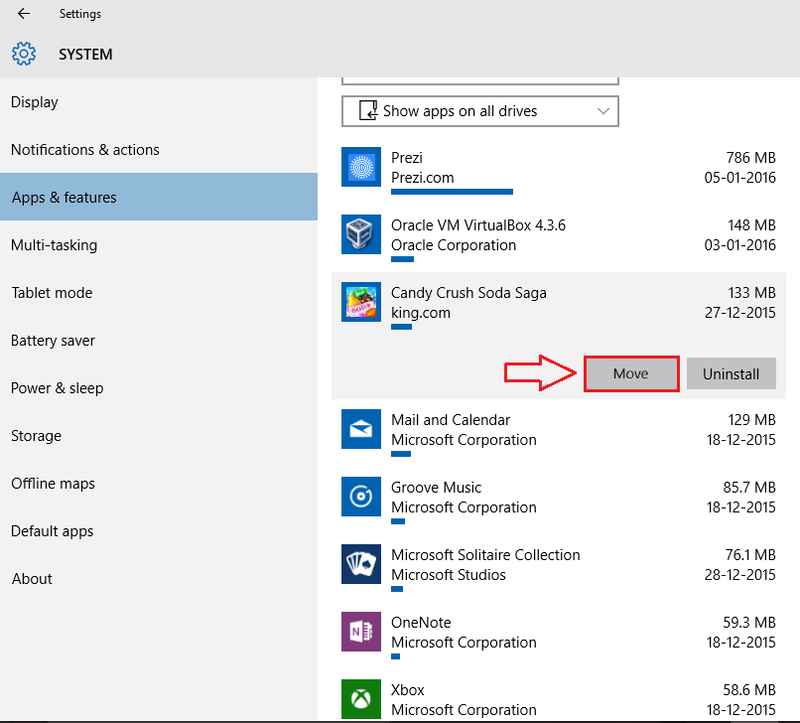Click the 59.3 MB size value
800x723 pixels.
point(749,622)
